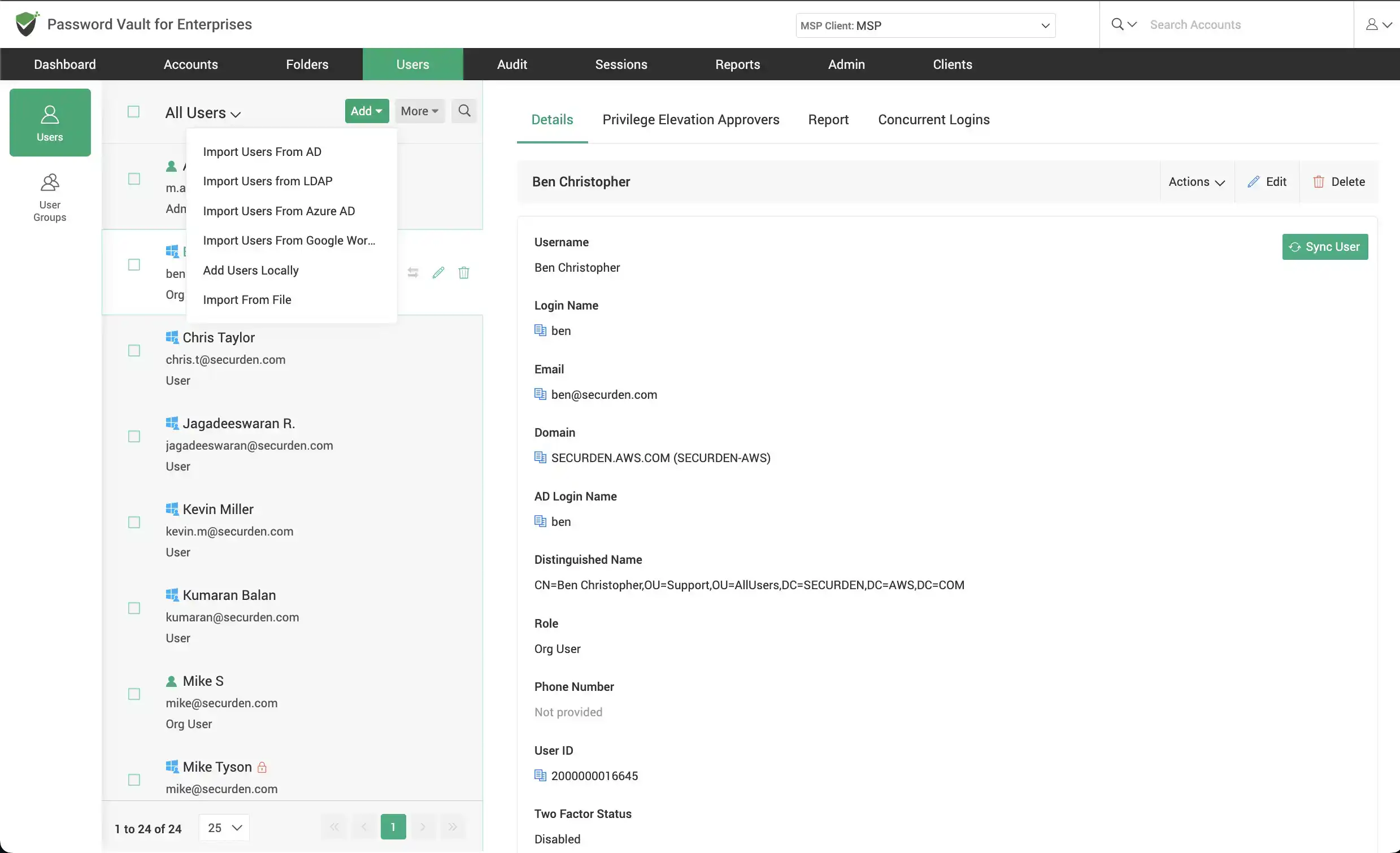The image size is (1400, 853).
Task: Choose Import Users From Azure AD
Action: pyautogui.click(x=291, y=211)
